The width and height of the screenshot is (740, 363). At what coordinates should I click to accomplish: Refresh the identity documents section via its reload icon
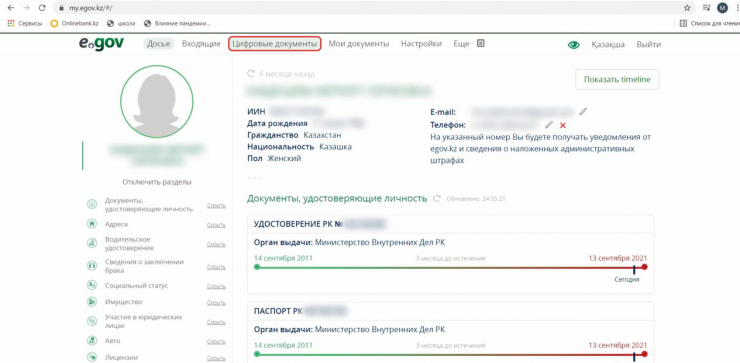tap(437, 199)
